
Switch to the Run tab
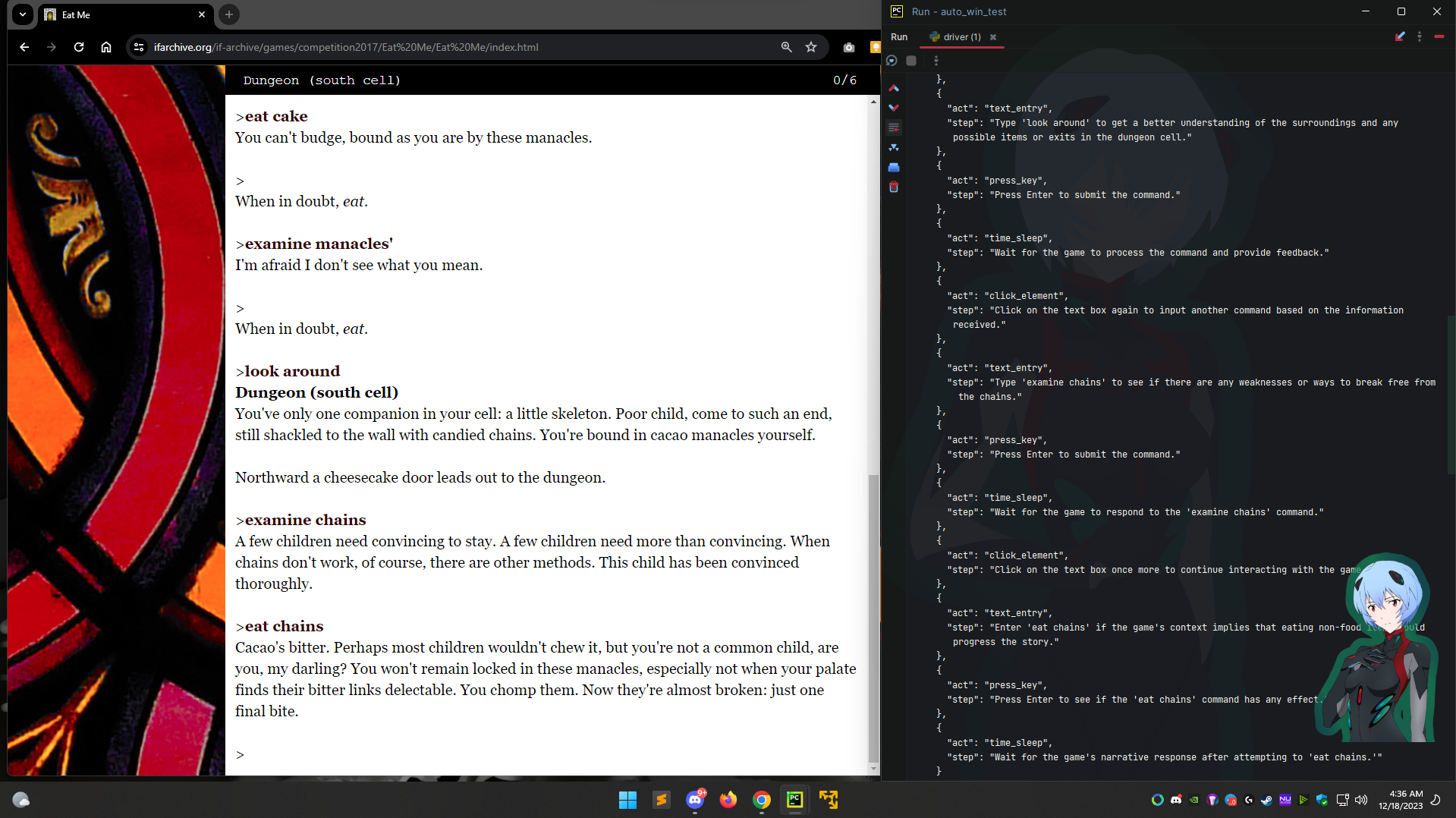click(x=899, y=36)
